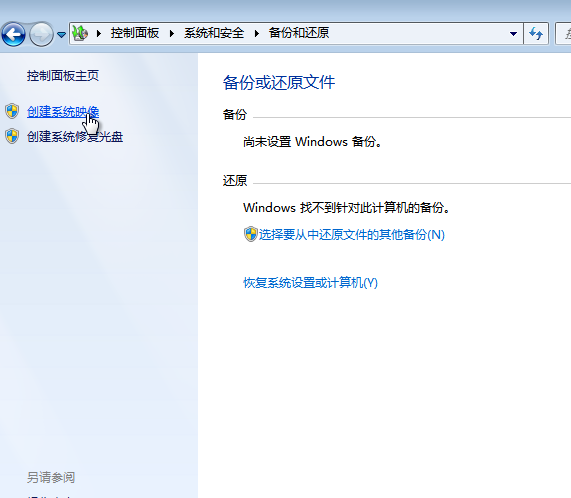Expand the arrow after 控制面板 breadcrumb
The height and width of the screenshot is (498, 571).
pos(172,33)
